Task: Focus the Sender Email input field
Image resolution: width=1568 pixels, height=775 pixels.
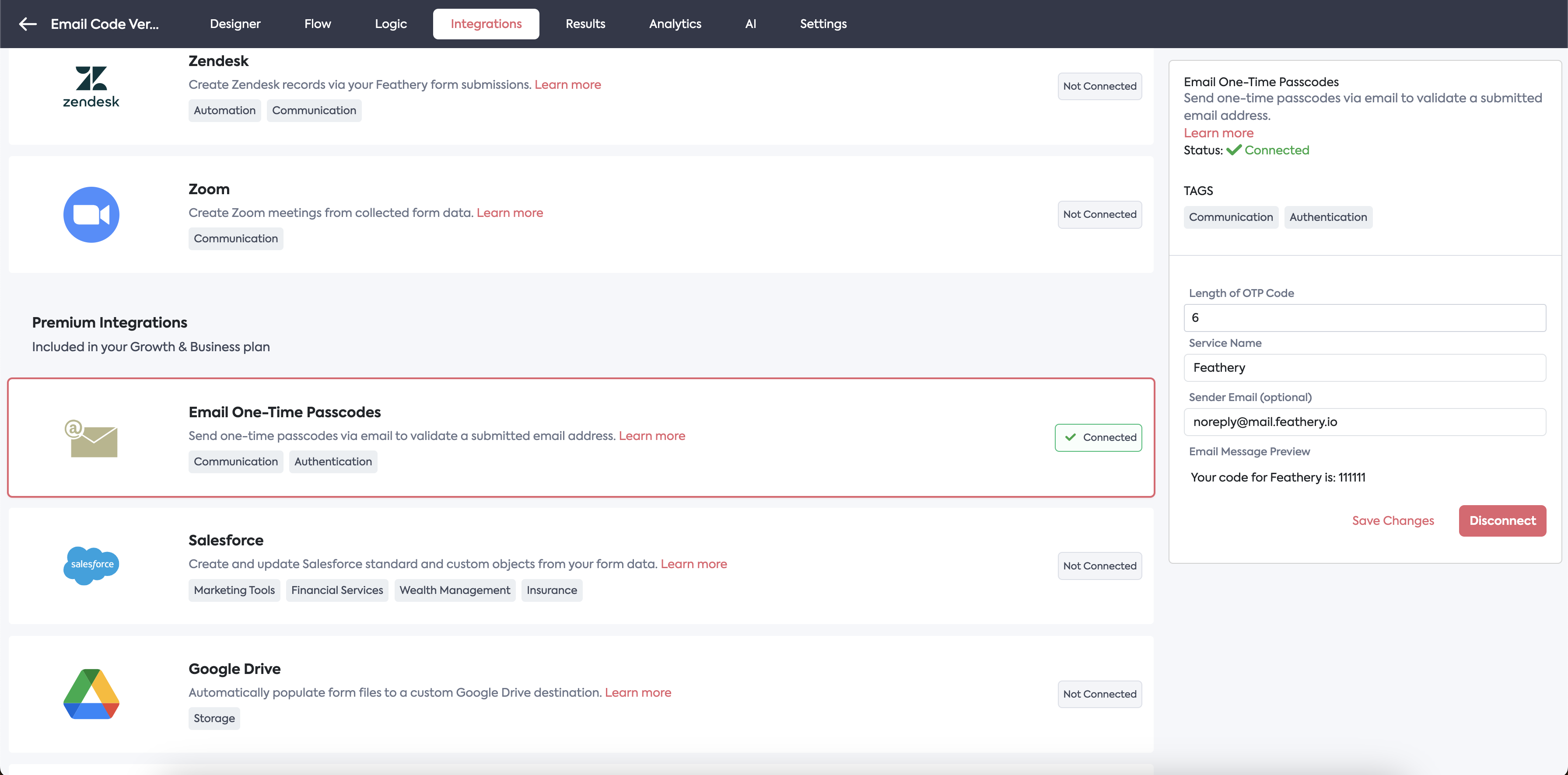Action: click(x=1364, y=422)
